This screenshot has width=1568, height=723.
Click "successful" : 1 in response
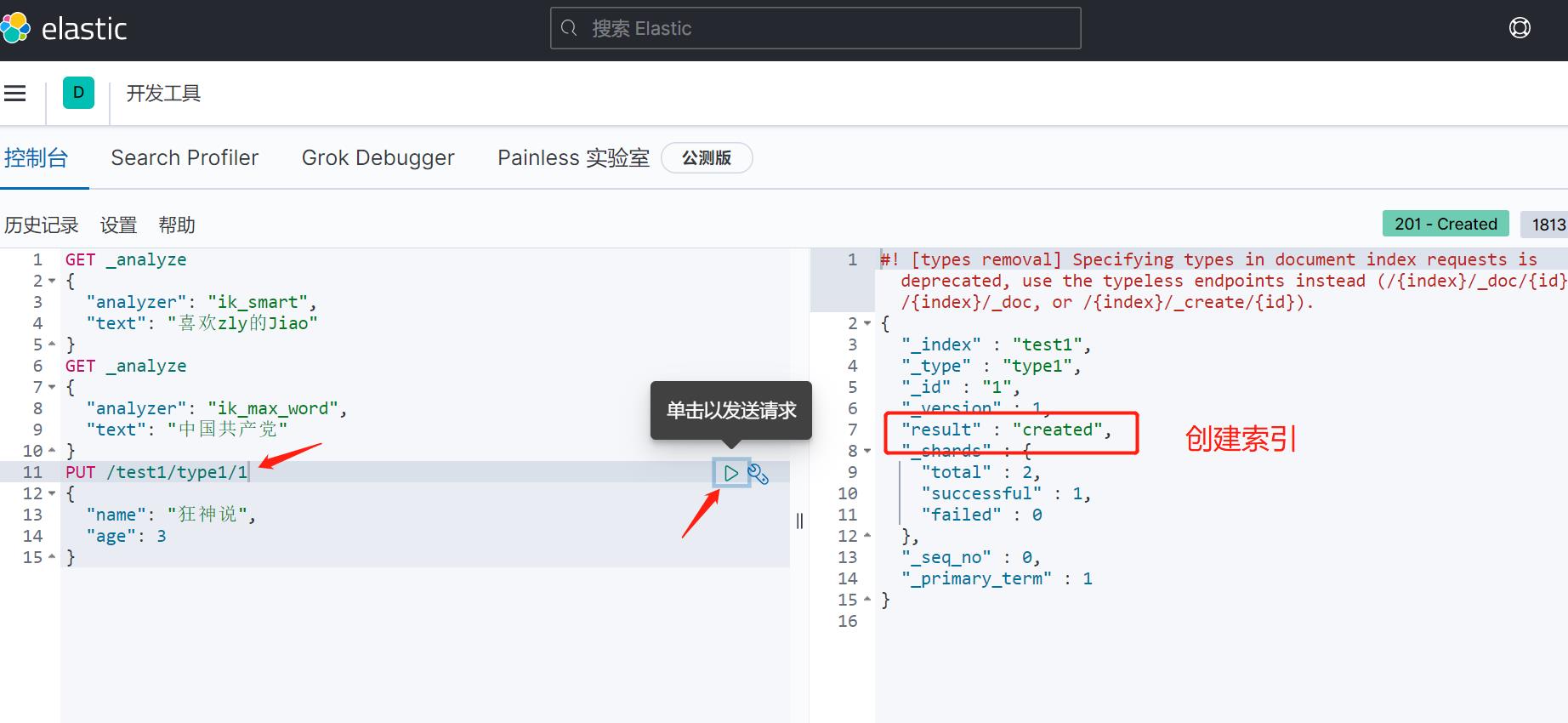click(1007, 493)
